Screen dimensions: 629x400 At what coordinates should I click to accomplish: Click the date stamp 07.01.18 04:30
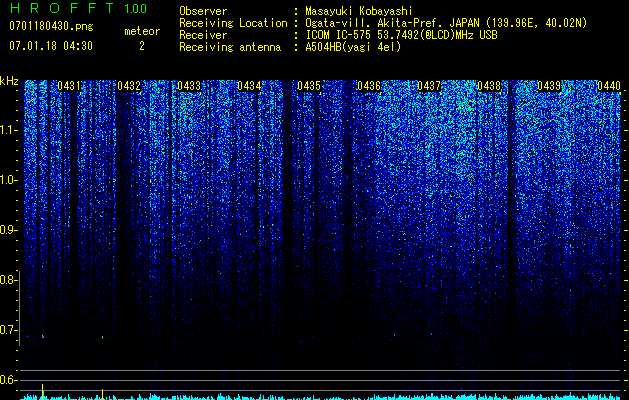51,46
